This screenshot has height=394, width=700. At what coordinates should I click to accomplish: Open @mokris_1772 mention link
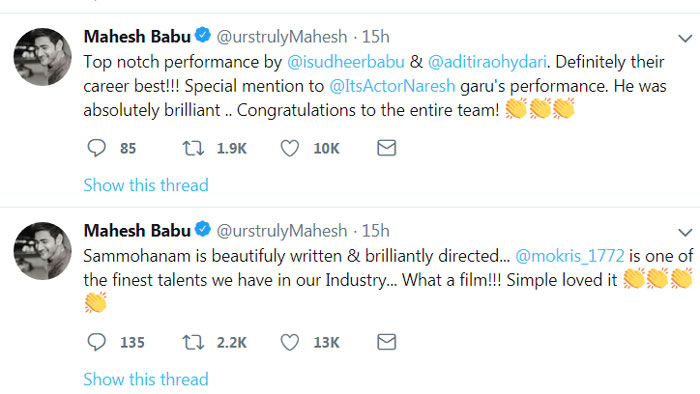click(x=570, y=256)
